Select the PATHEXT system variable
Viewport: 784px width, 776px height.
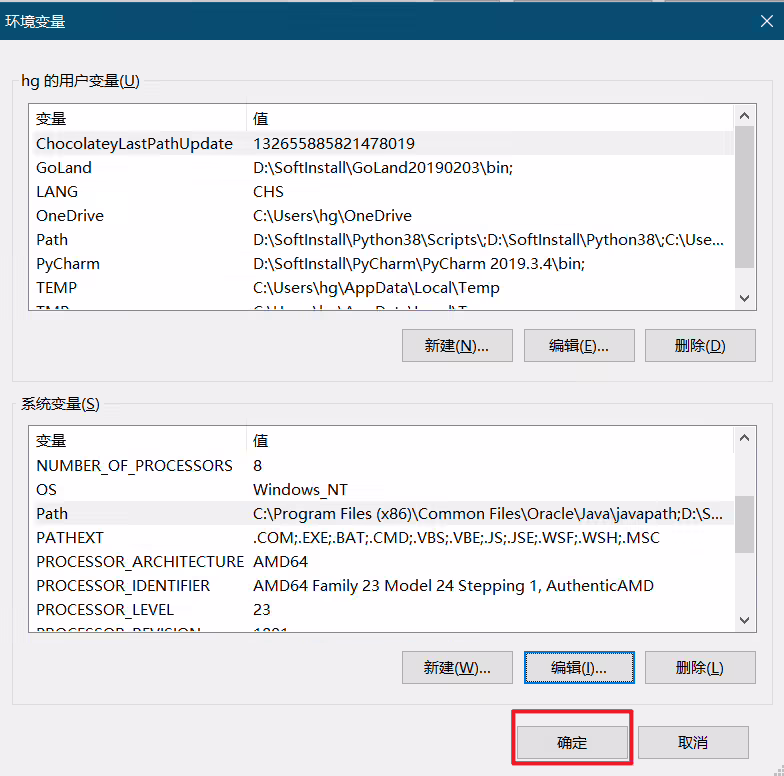click(x=382, y=538)
